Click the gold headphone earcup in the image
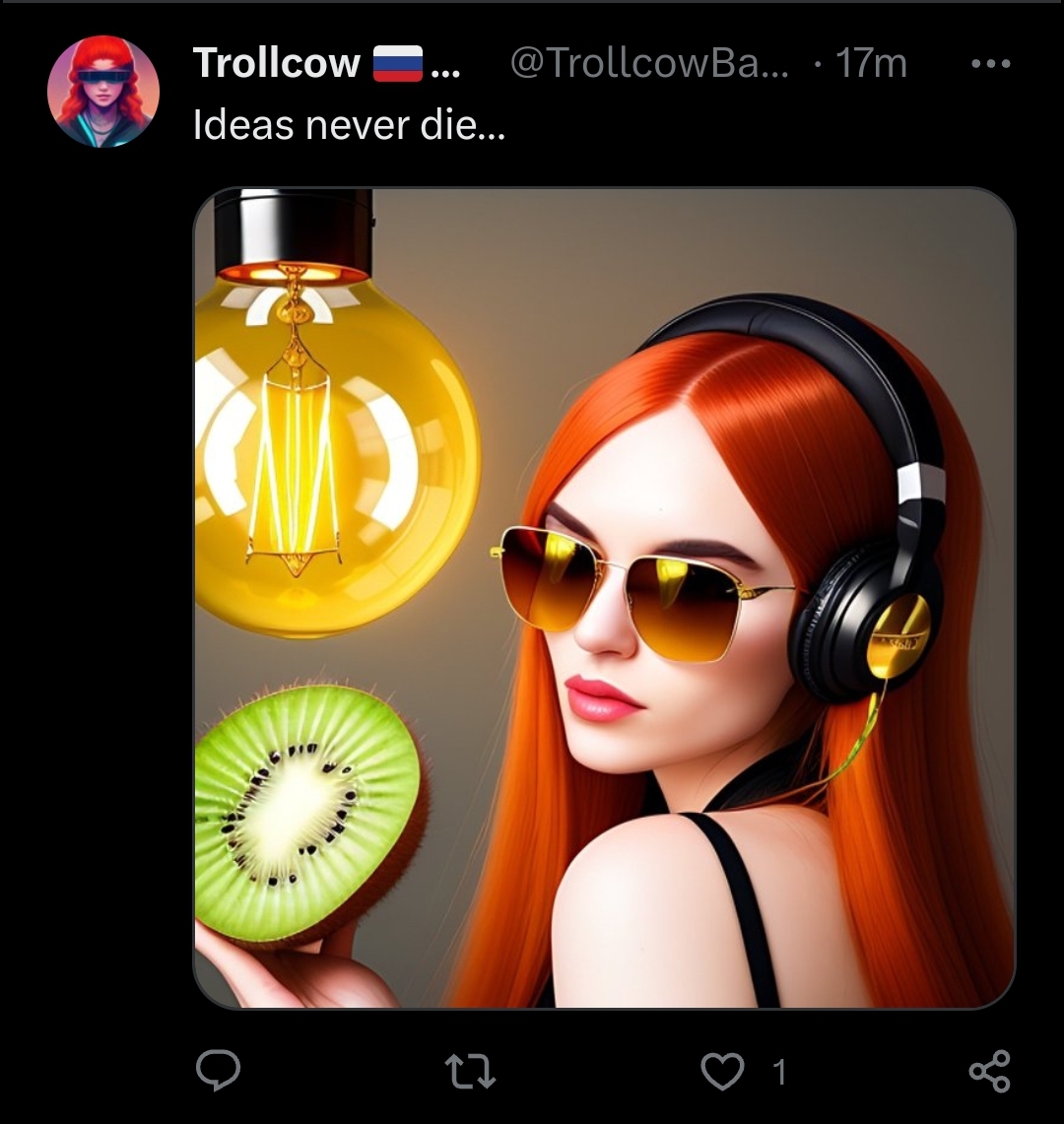 point(898,636)
